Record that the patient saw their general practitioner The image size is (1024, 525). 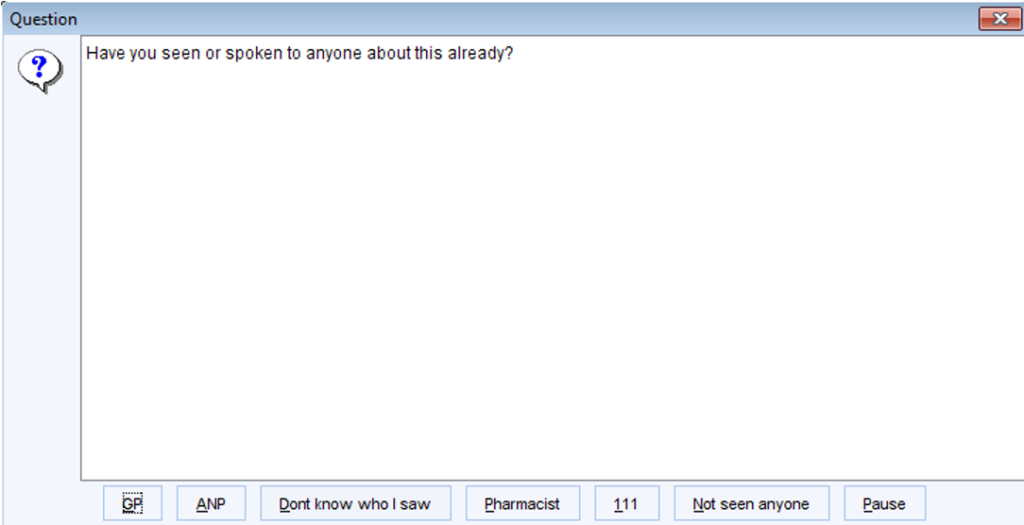point(133,503)
